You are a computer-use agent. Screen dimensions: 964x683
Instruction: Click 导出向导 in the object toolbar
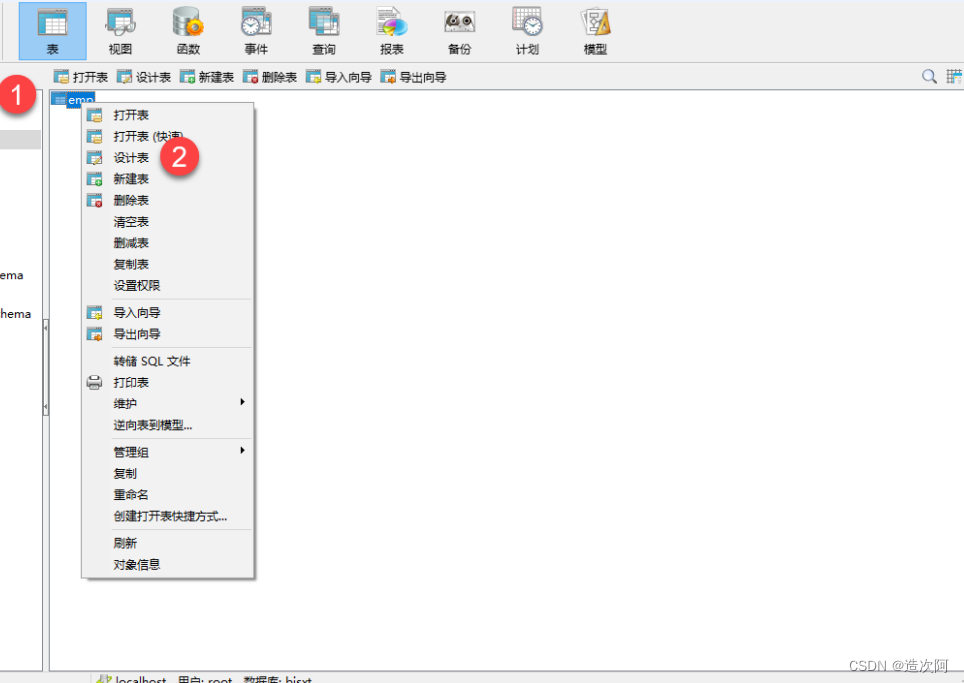pyautogui.click(x=413, y=77)
